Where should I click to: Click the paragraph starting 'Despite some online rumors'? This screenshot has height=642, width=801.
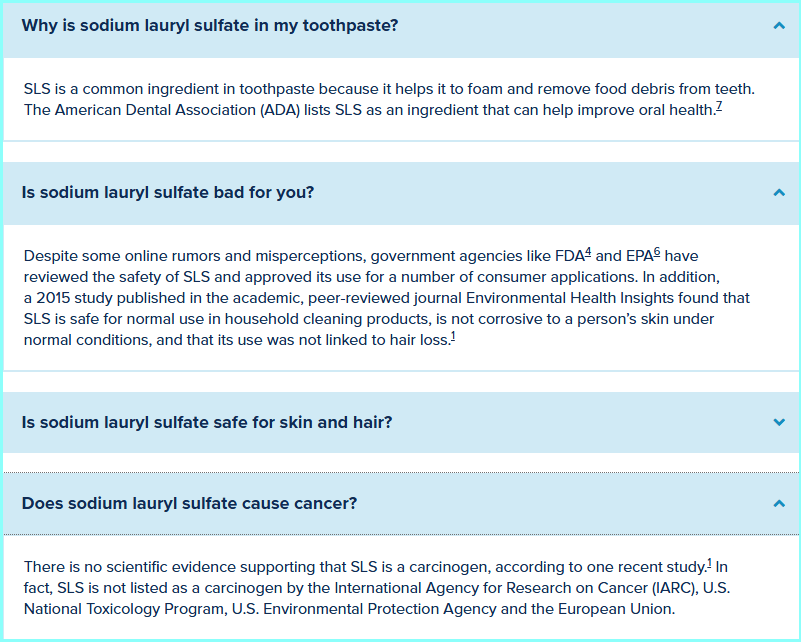click(380, 298)
